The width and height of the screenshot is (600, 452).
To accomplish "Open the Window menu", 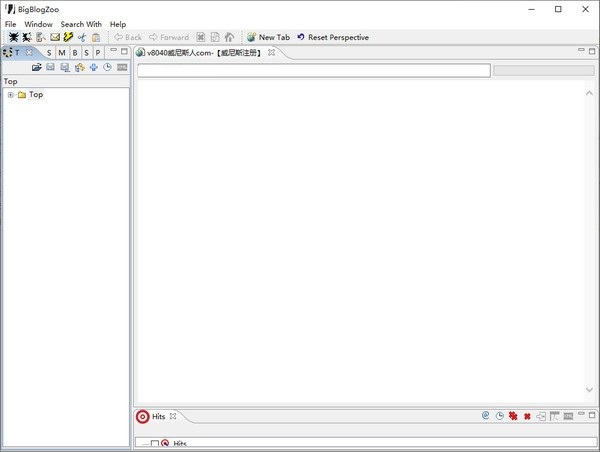I will [38, 24].
